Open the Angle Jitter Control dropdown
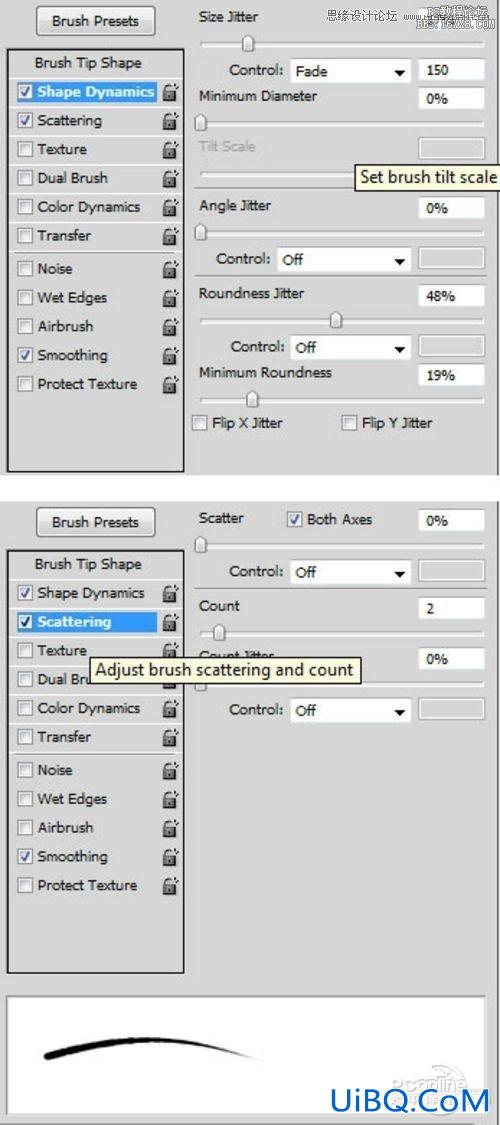Screen dimensions: 500x1125 pos(344,260)
